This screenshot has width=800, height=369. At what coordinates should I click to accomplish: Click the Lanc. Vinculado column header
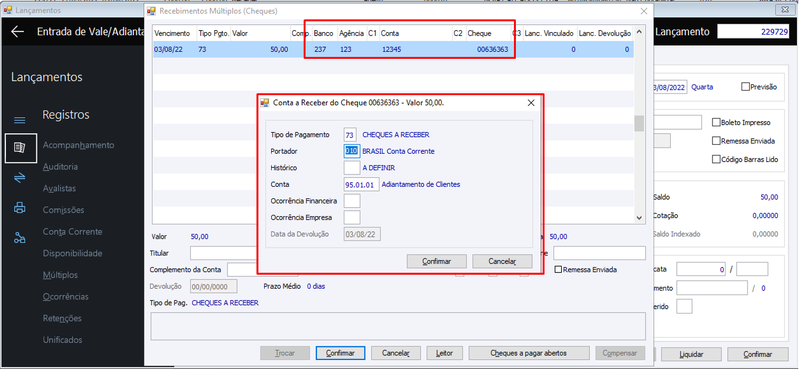550,33
